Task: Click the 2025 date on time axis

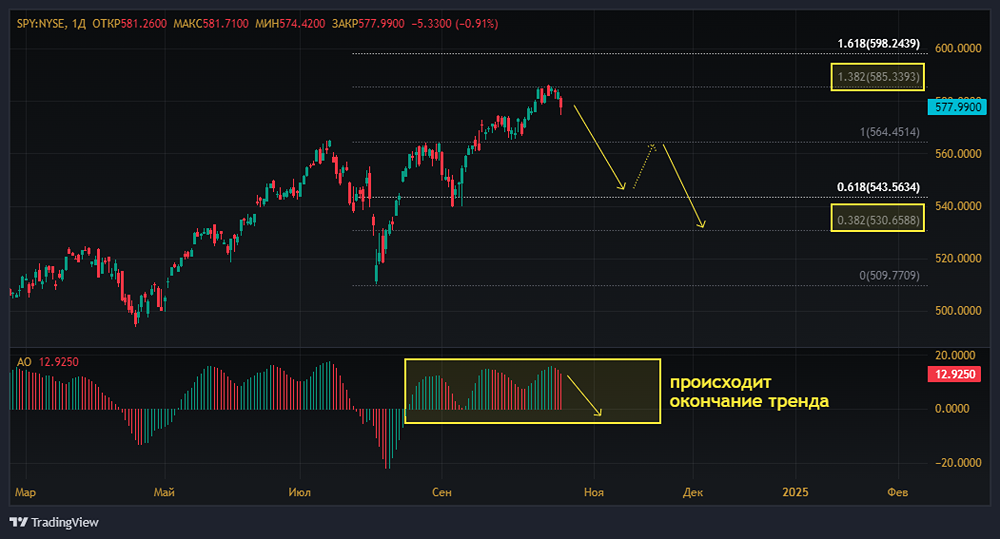Action: click(795, 492)
